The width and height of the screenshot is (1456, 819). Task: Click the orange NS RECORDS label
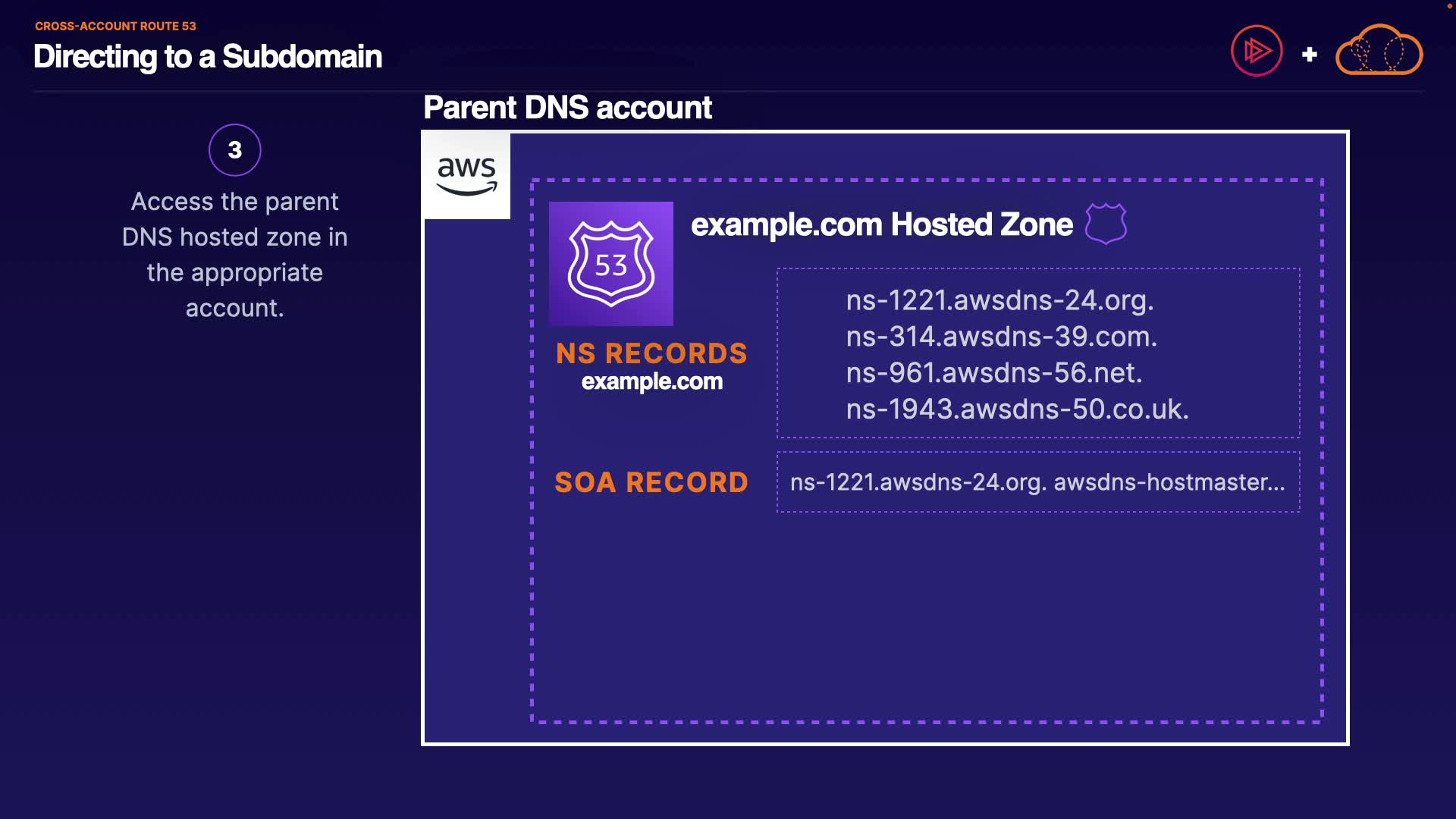pos(651,353)
